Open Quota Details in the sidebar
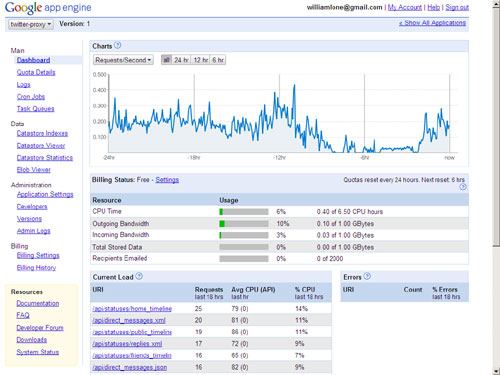 (x=36, y=72)
